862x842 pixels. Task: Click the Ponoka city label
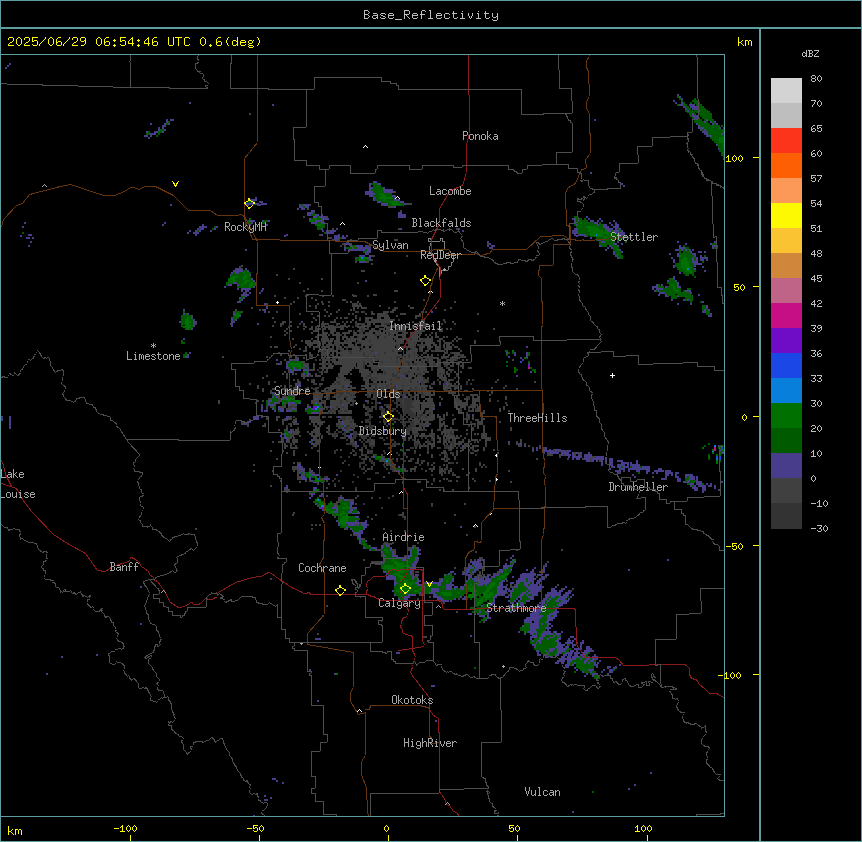(480, 136)
